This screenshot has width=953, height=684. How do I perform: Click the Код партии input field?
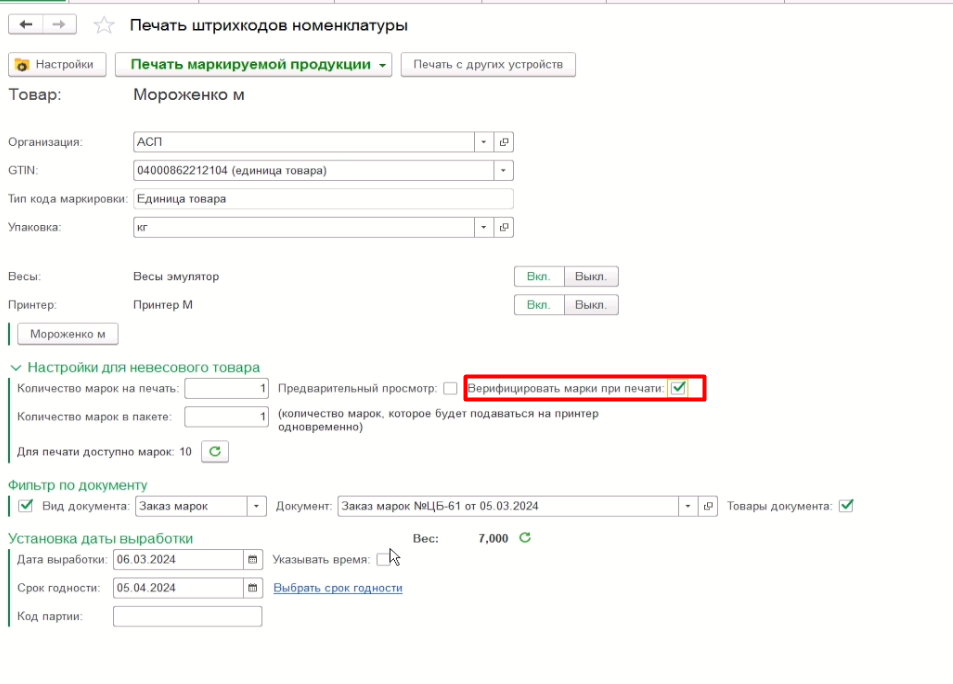click(x=187, y=617)
